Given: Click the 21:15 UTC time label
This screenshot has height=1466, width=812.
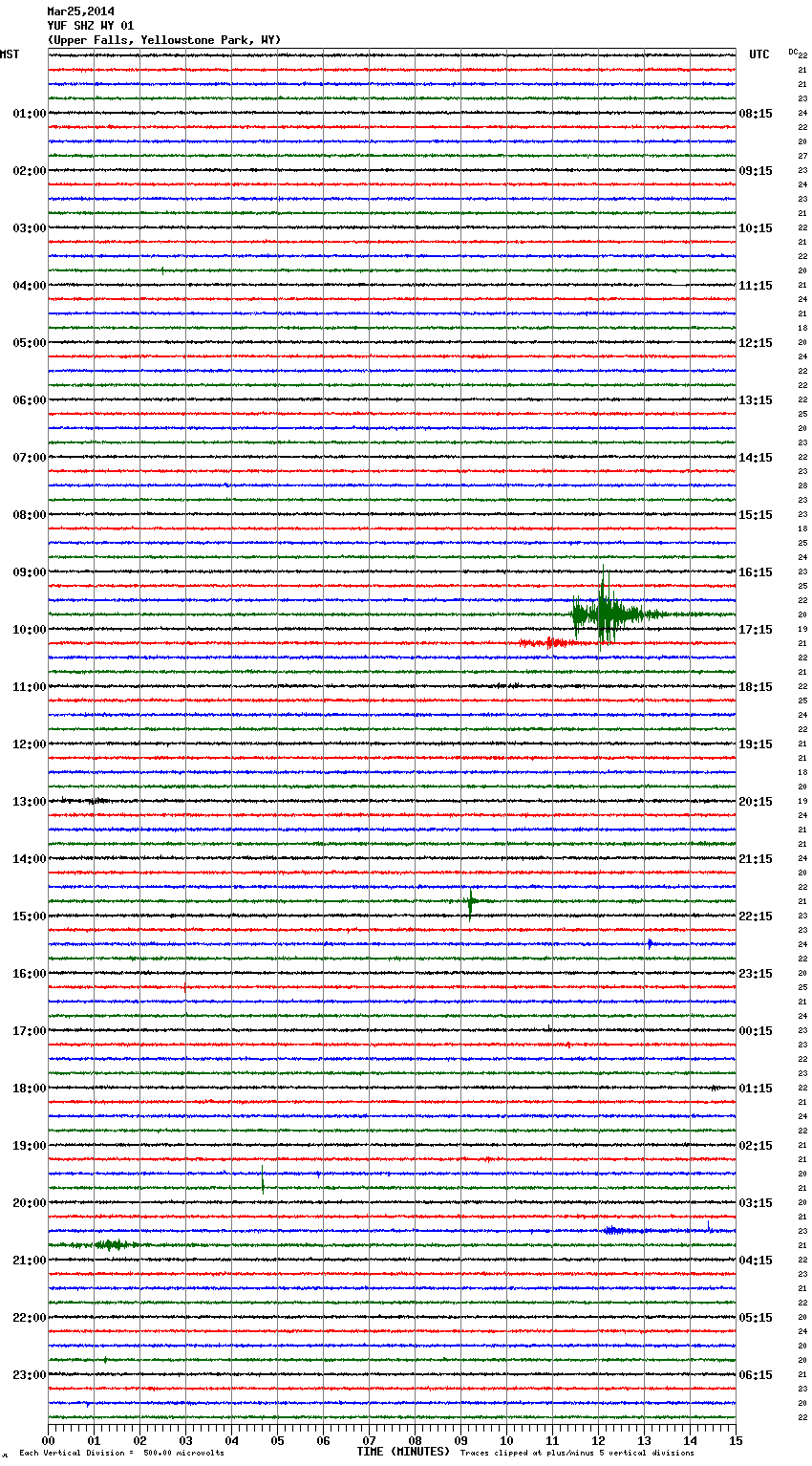Looking at the screenshot, I should tap(756, 859).
